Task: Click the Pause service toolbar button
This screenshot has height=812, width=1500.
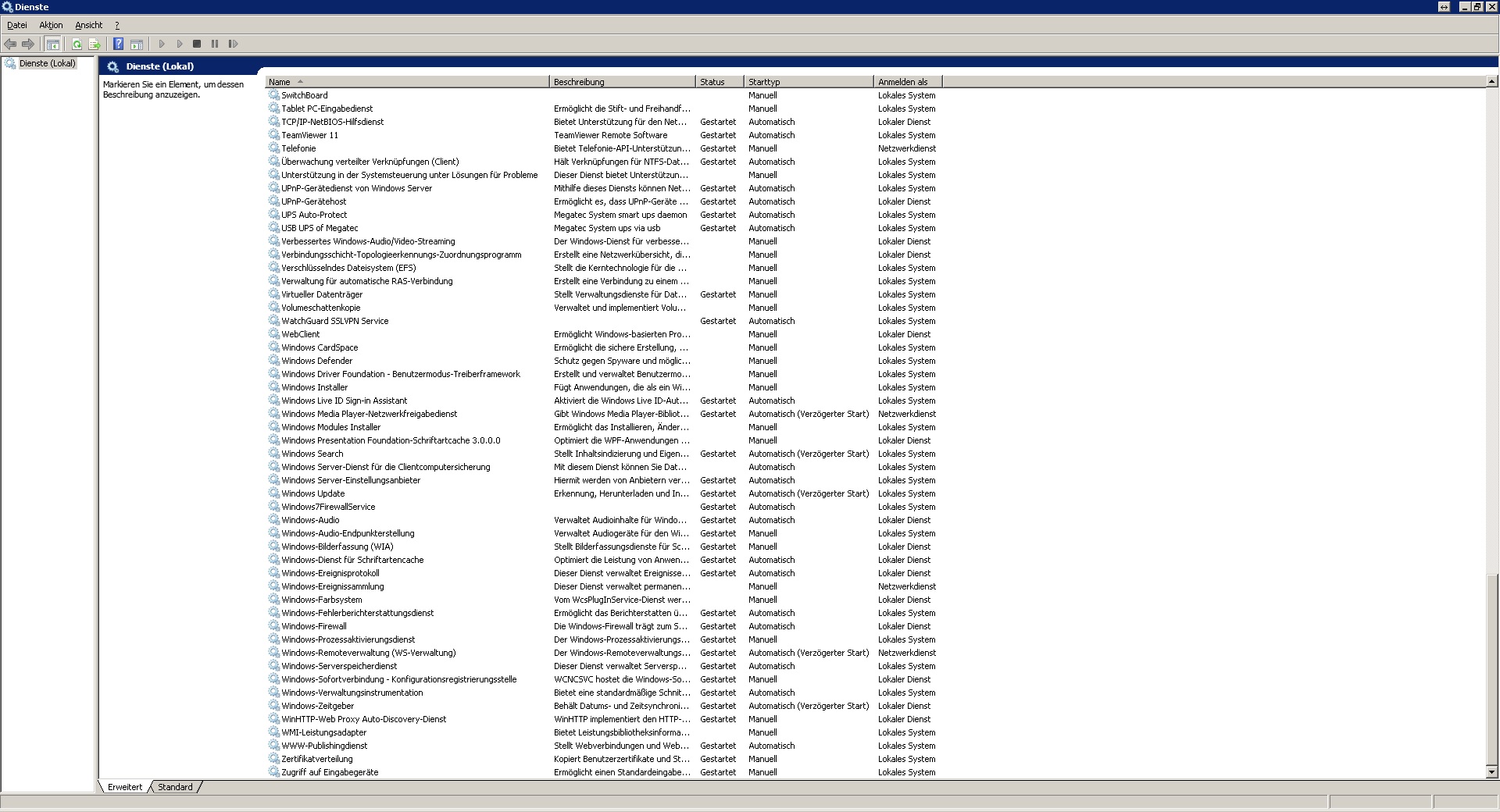Action: pyautogui.click(x=215, y=45)
